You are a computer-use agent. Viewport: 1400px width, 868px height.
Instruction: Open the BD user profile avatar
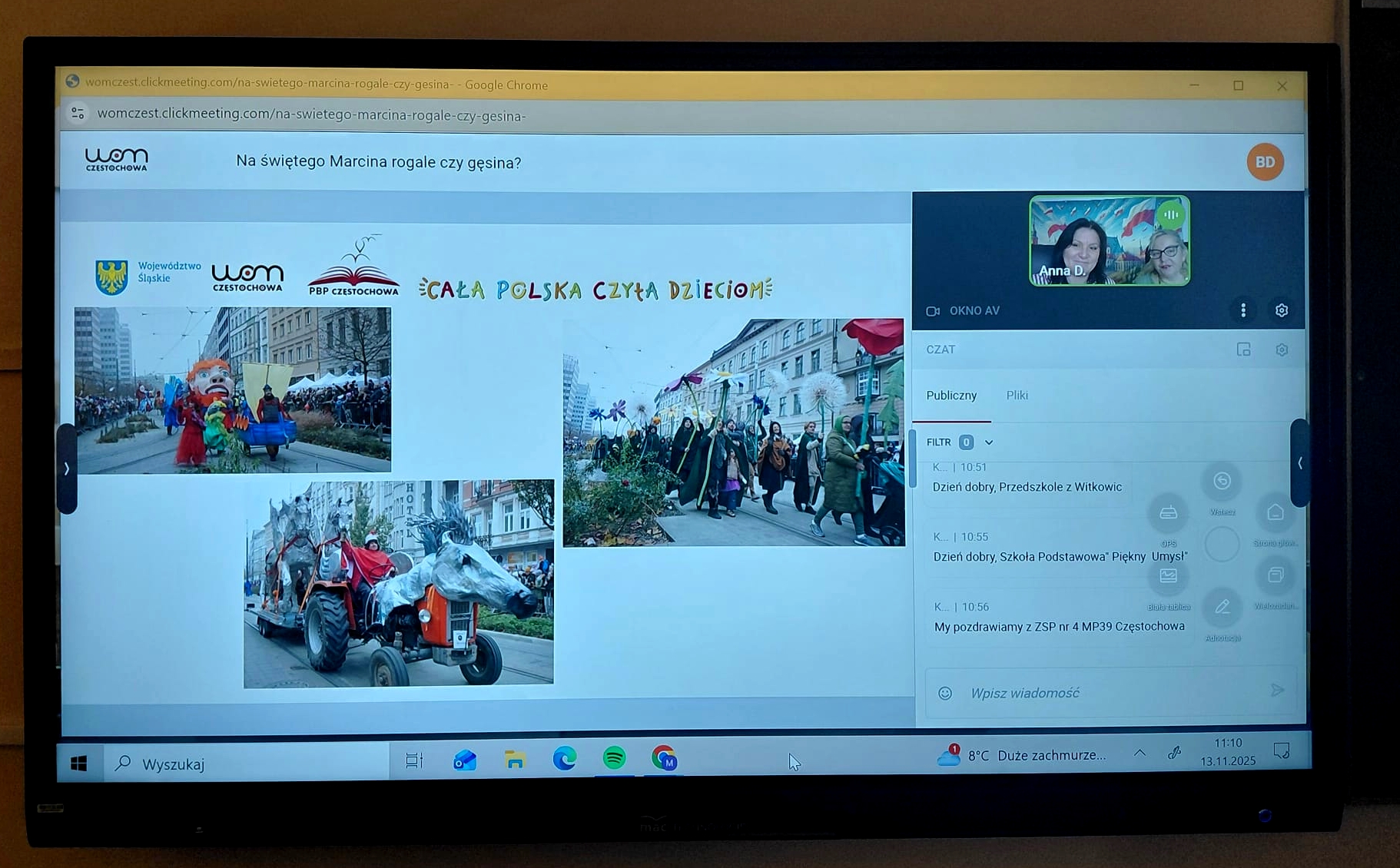(x=1265, y=162)
